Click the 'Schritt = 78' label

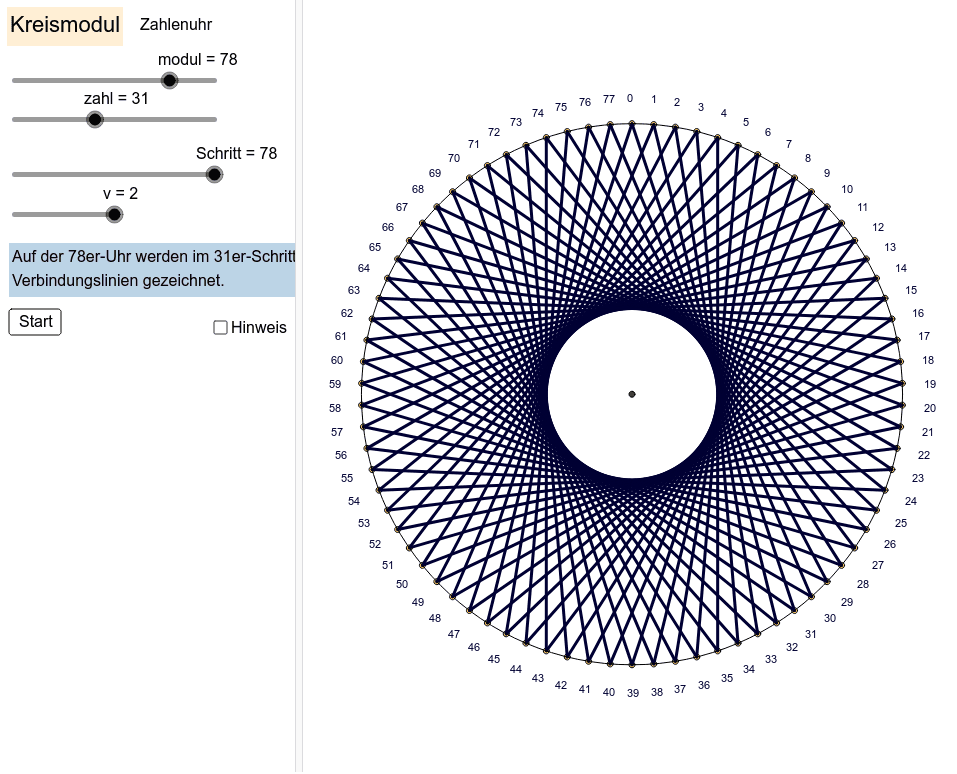(x=236, y=153)
